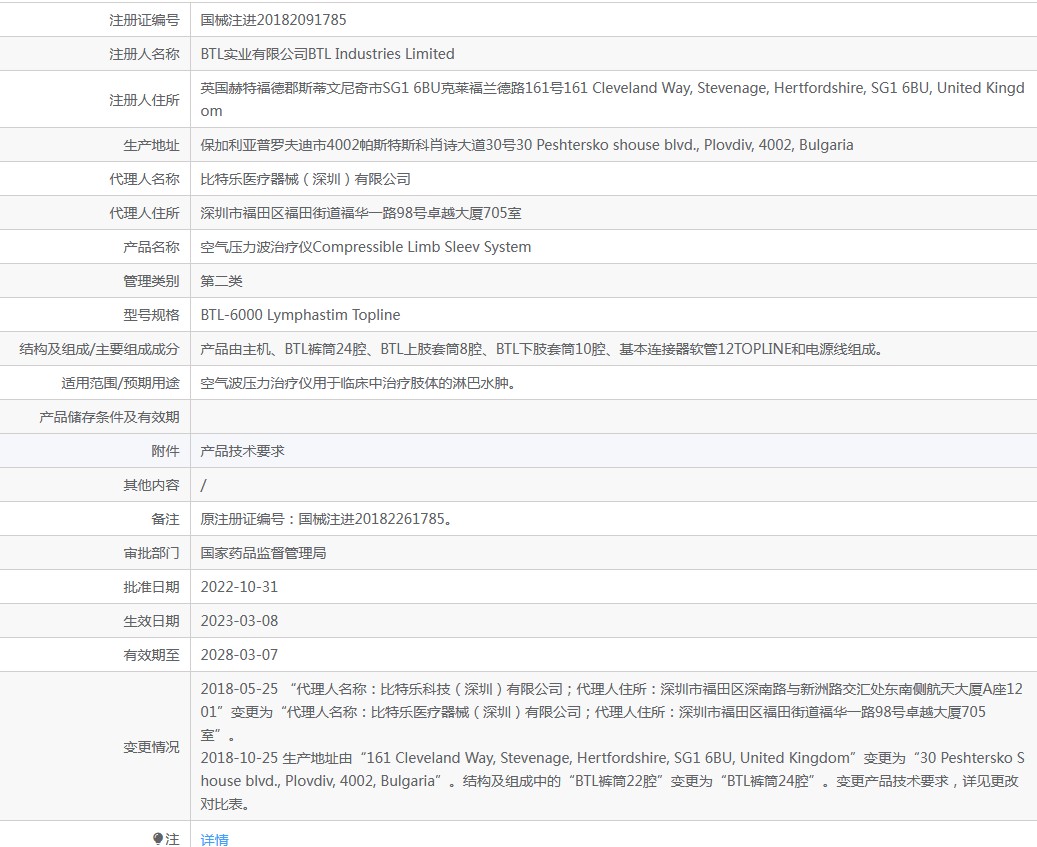Screen dimensions: 1037x847
Task: Click approving department 国家药品监督管理局
Action: point(263,553)
